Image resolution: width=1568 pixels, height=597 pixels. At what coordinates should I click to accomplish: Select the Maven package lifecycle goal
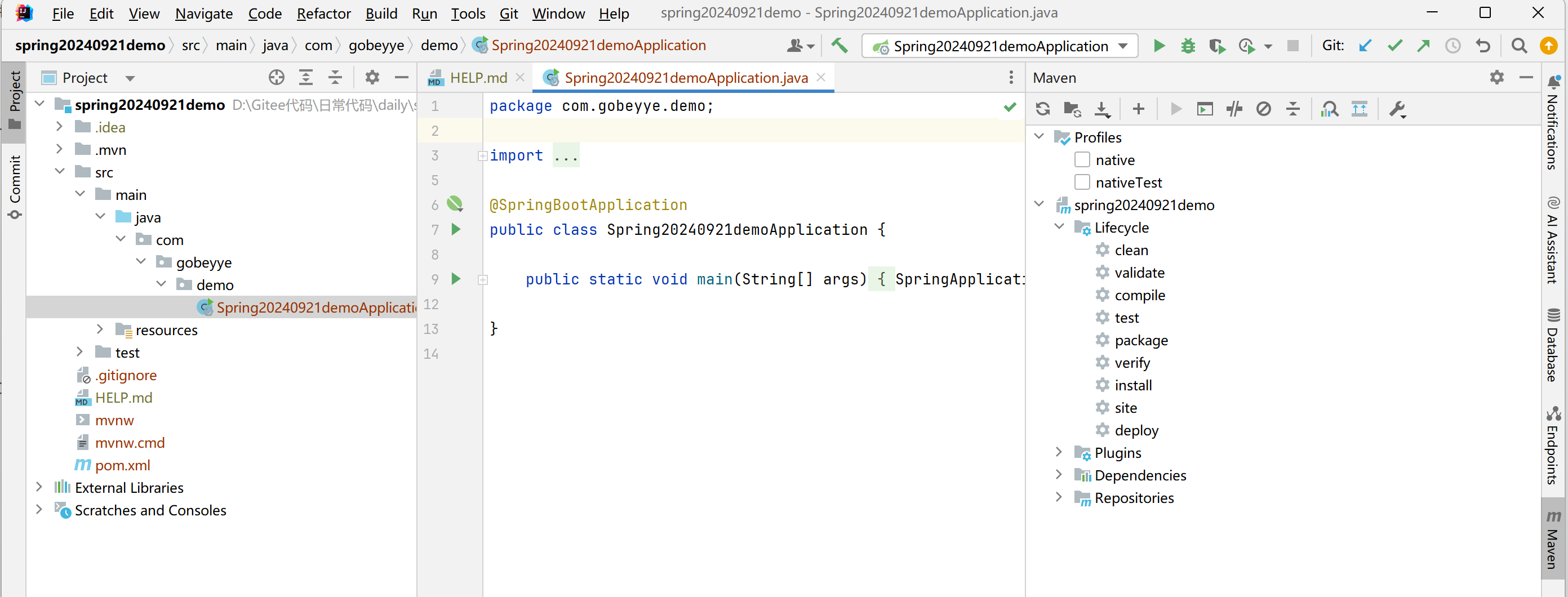pos(1141,340)
